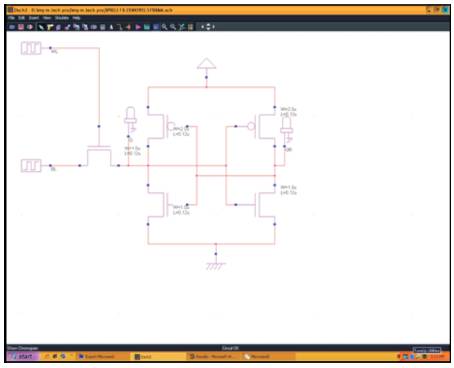Click the Windows start button

tap(22, 356)
